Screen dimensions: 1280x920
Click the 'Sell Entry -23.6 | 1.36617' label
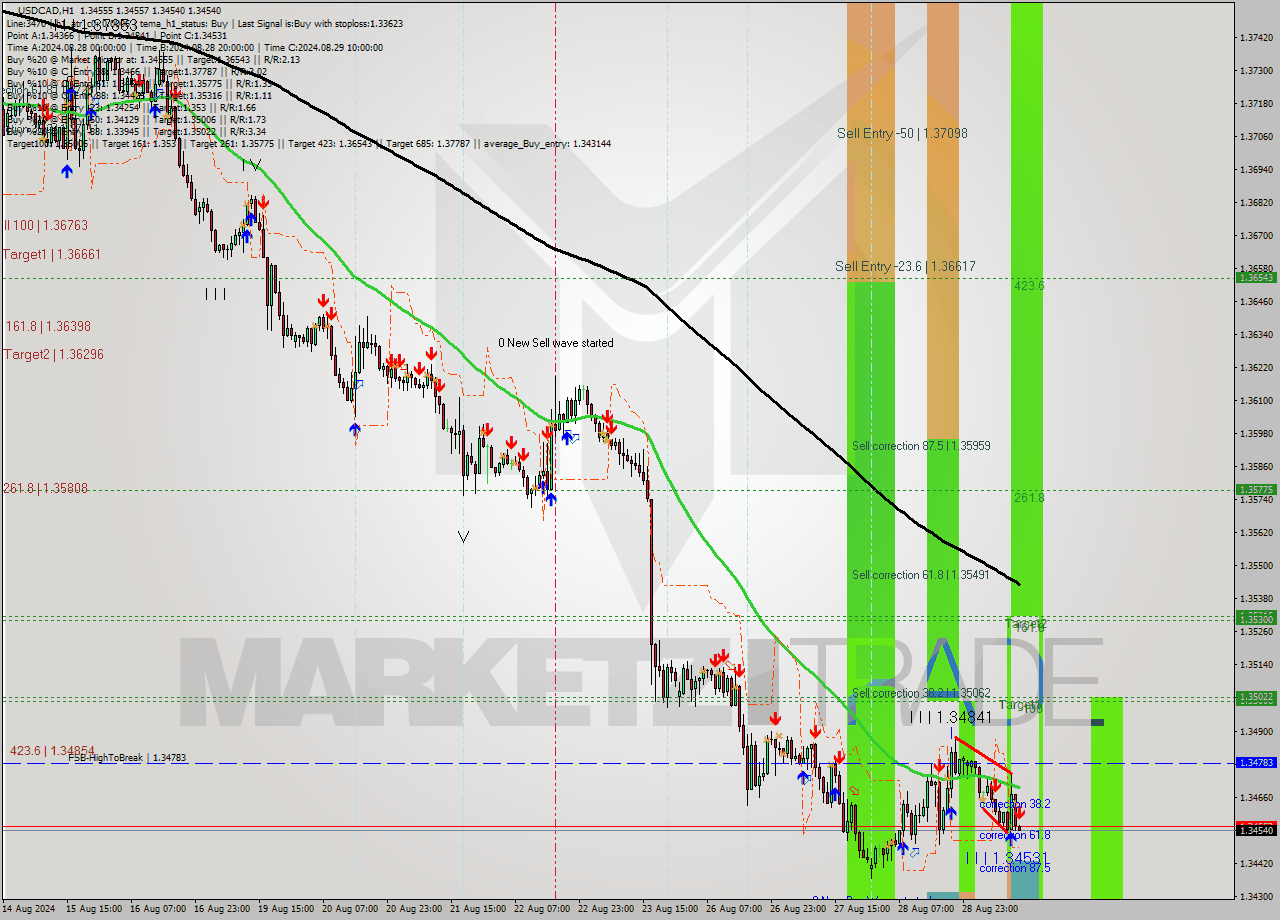point(905,266)
